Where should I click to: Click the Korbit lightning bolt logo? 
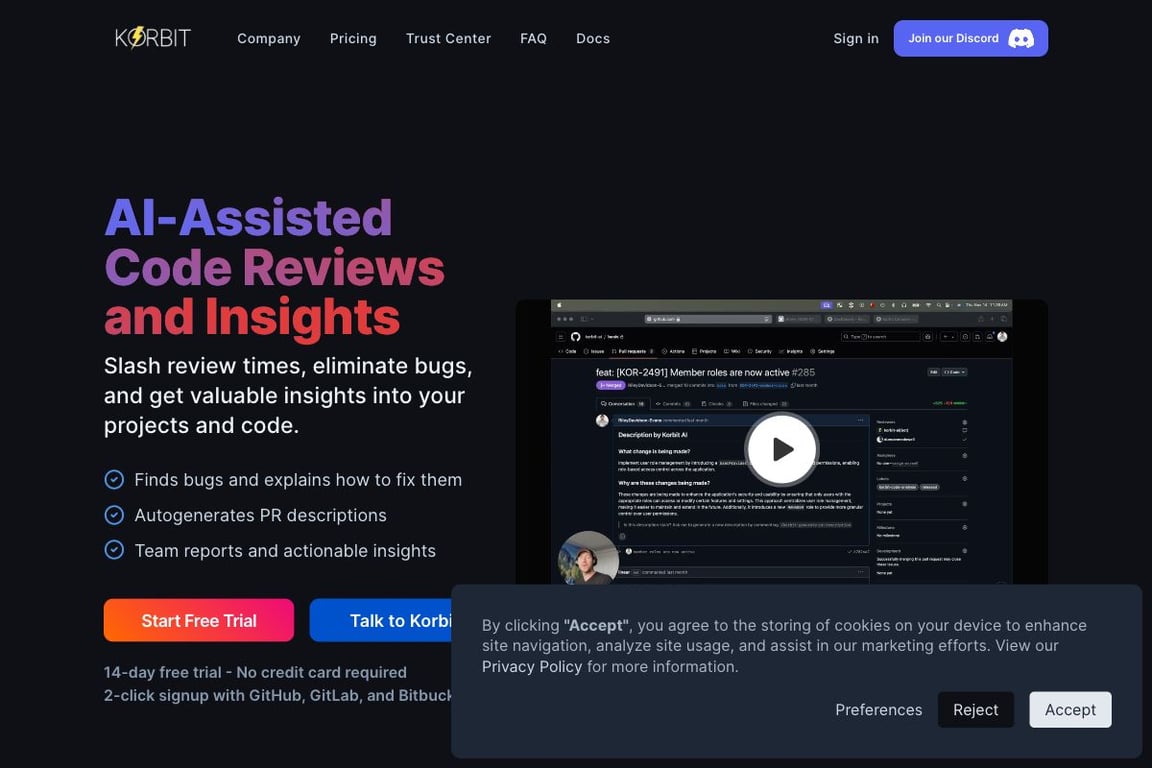tap(153, 37)
